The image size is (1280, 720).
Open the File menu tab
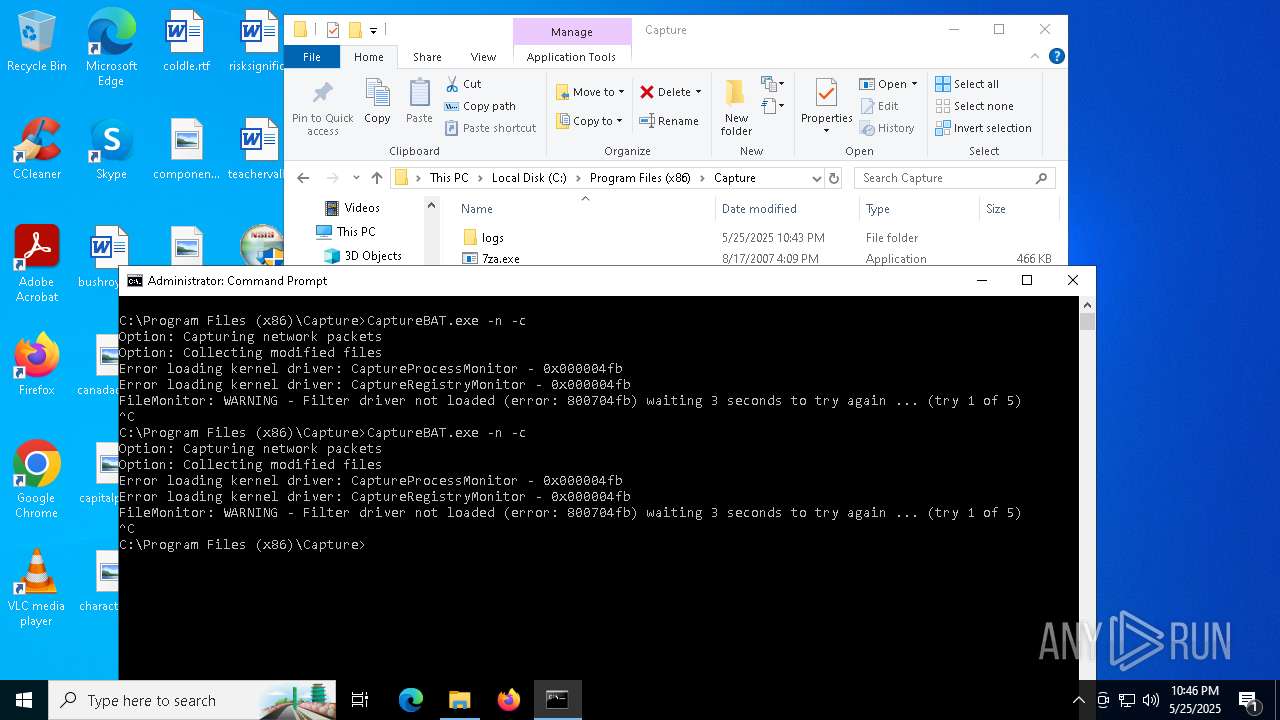pyautogui.click(x=312, y=57)
